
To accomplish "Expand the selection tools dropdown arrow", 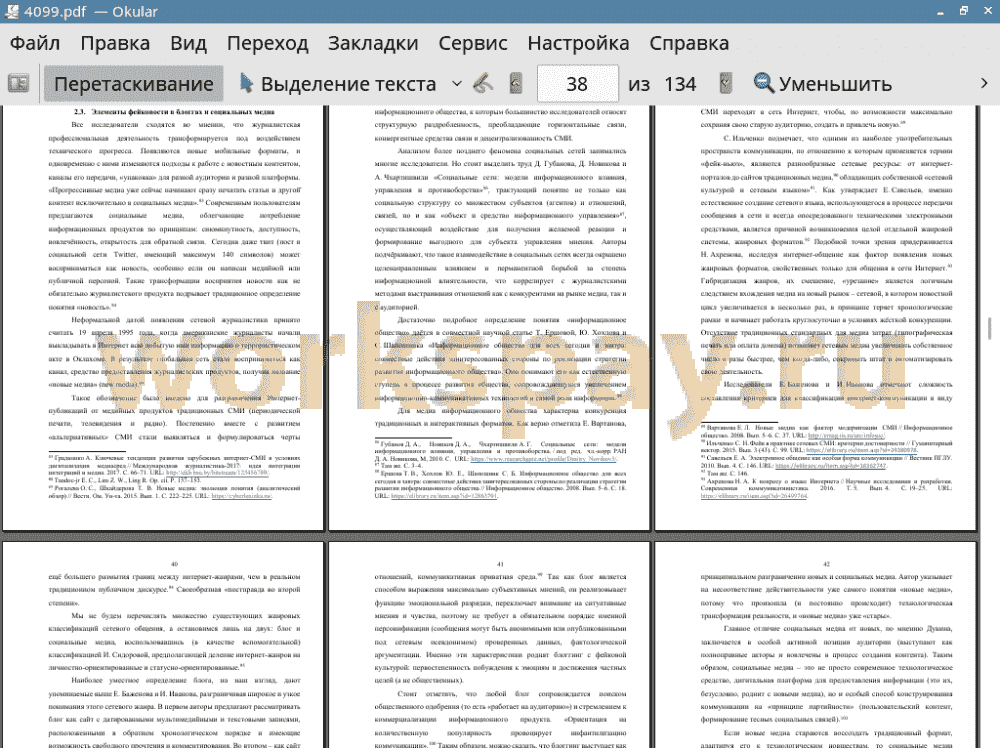I will (457, 84).
